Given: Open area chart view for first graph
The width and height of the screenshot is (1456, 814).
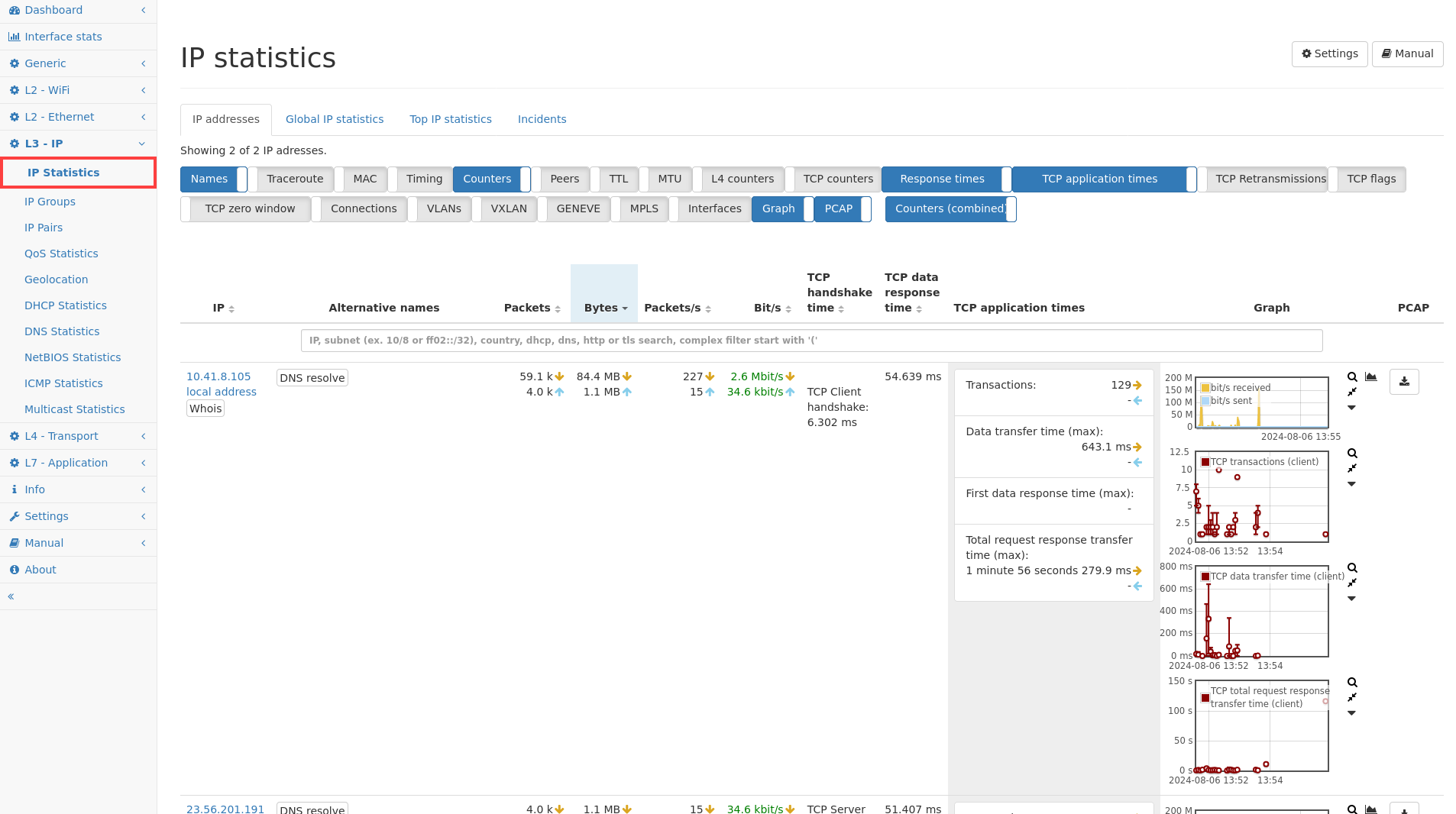Looking at the screenshot, I should [x=1371, y=377].
